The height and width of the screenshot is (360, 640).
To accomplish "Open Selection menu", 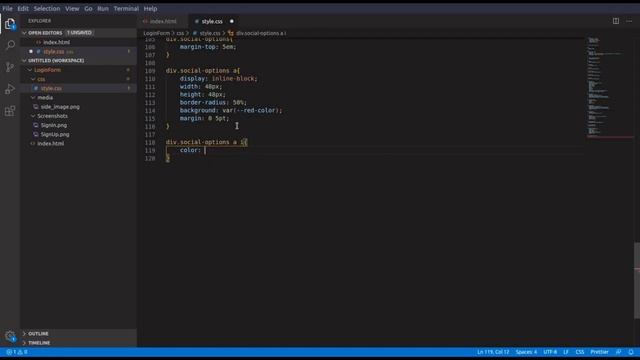I will click(47, 8).
